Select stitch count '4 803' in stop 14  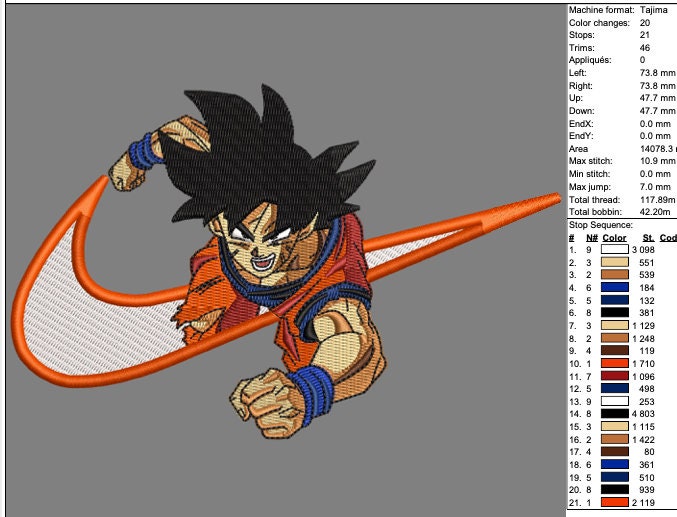coord(643,414)
